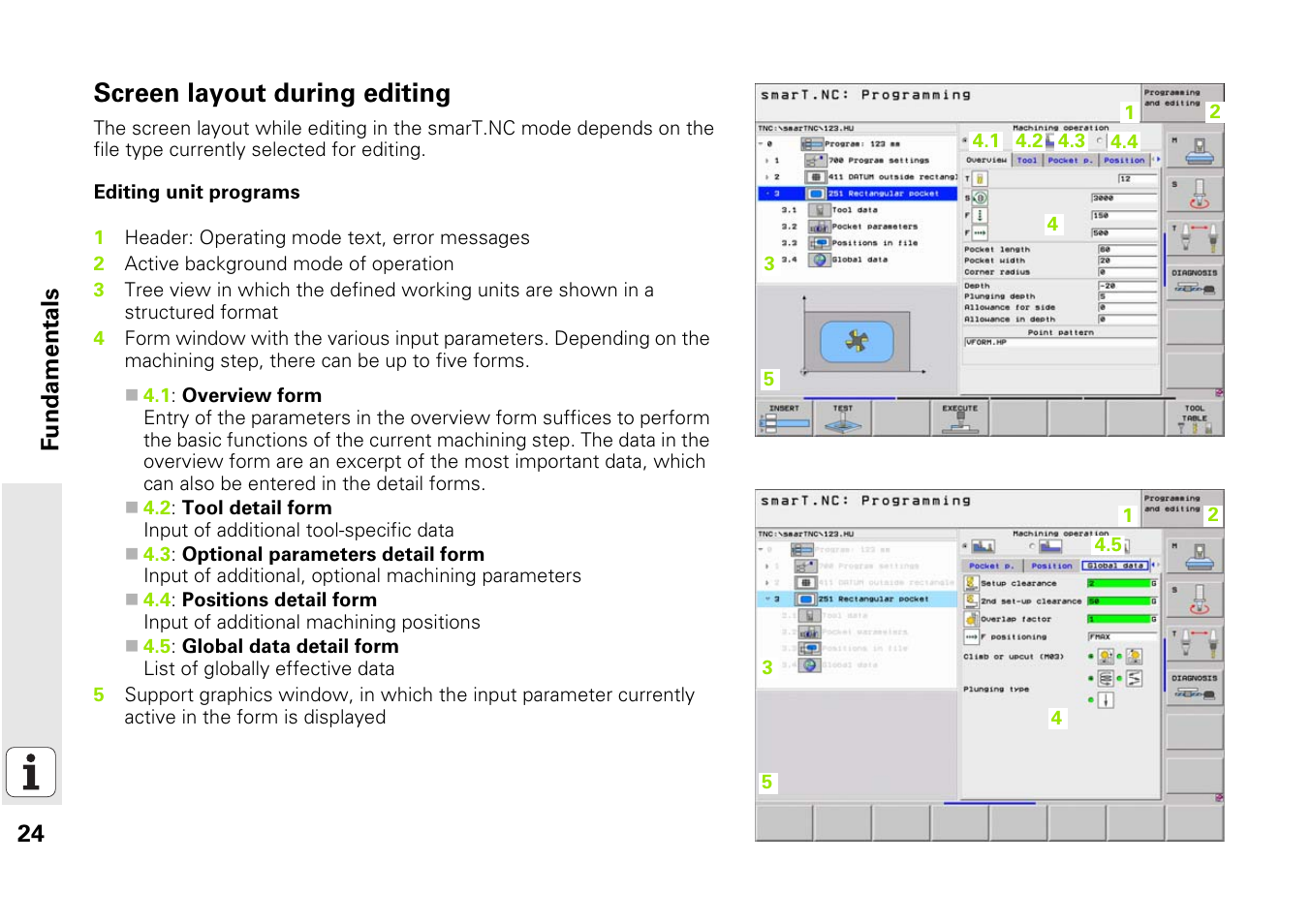1312x924 pixels.
Task: Click the Pocket length input field
Action: click(x=1127, y=249)
